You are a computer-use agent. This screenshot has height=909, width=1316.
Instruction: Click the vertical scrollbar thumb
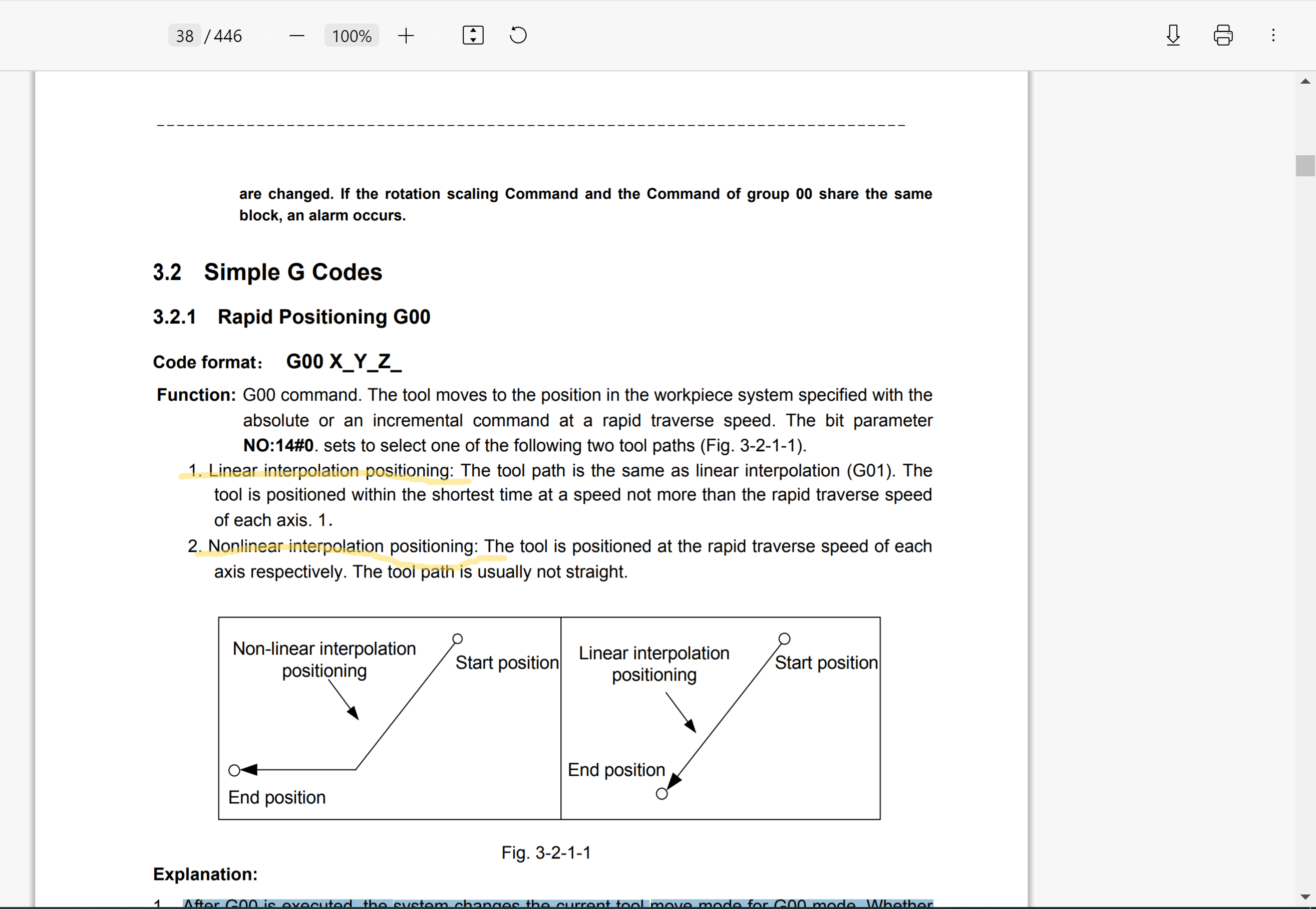(1305, 166)
